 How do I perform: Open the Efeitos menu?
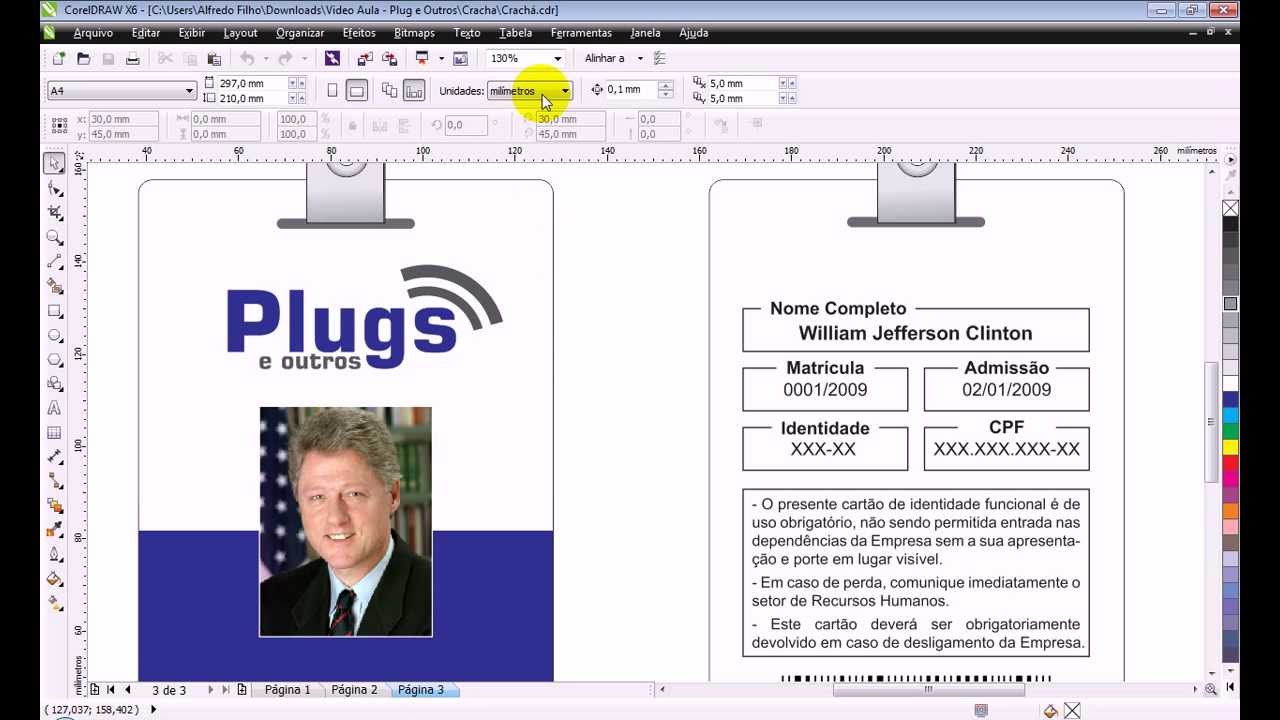pos(359,33)
